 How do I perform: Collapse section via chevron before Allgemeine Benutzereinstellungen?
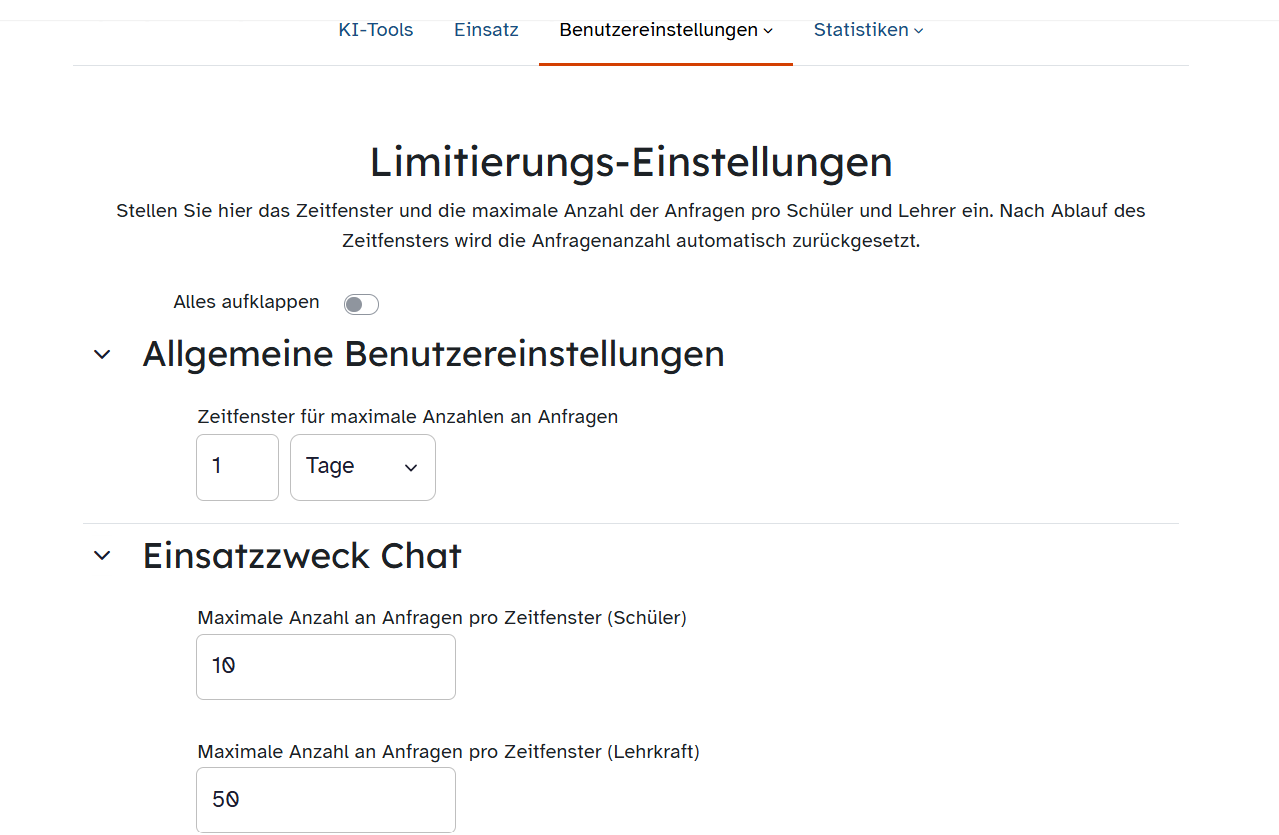click(102, 355)
